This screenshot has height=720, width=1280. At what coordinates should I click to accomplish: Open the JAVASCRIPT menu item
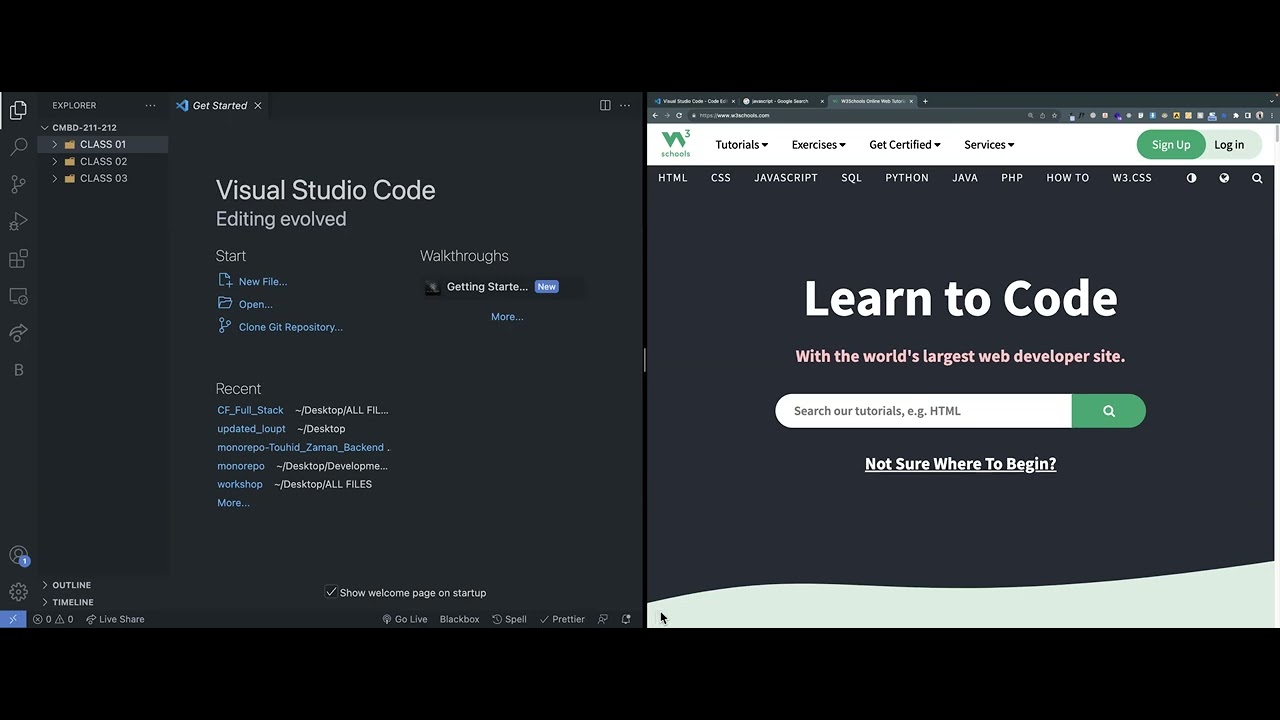tap(786, 178)
